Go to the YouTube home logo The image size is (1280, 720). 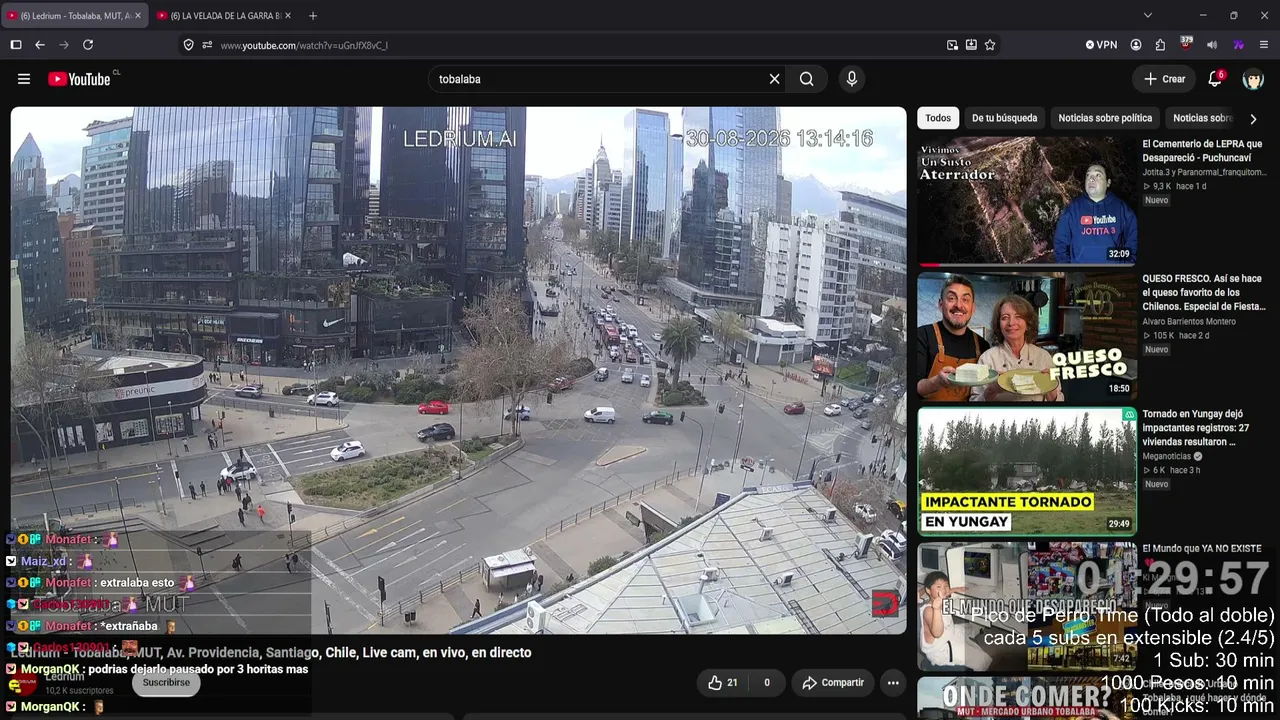(x=80, y=79)
